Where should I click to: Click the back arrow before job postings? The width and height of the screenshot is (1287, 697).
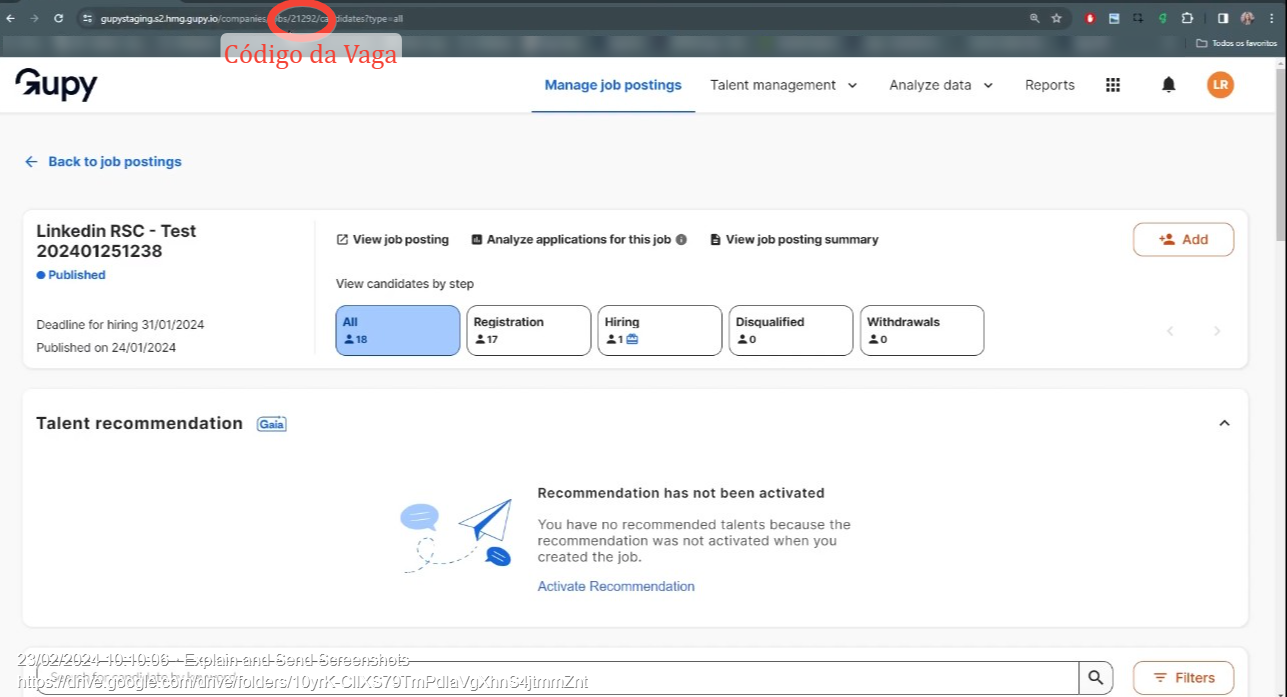click(31, 161)
